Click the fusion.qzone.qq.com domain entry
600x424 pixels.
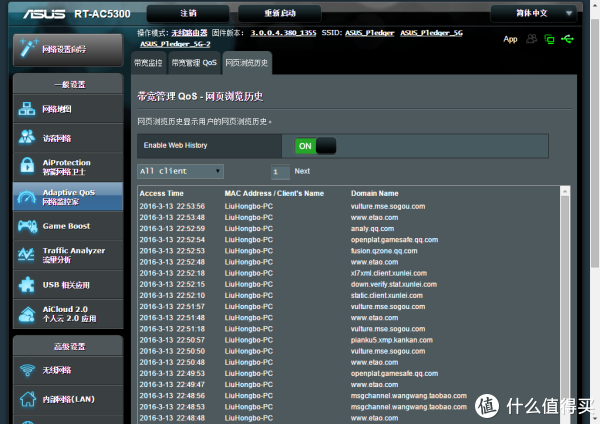pyautogui.click(x=384, y=251)
